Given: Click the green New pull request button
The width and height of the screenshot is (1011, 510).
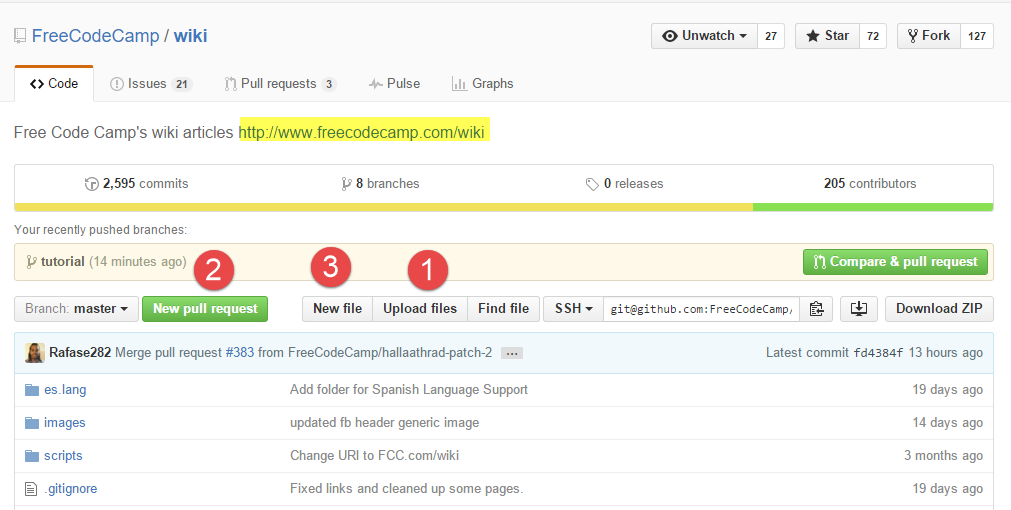Looking at the screenshot, I should [206, 309].
